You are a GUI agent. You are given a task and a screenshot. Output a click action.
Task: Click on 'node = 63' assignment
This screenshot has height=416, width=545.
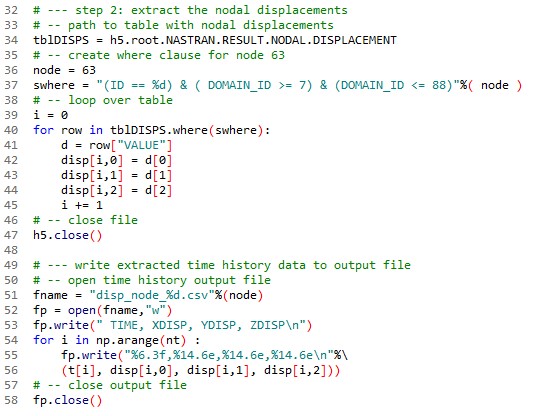pos(64,70)
